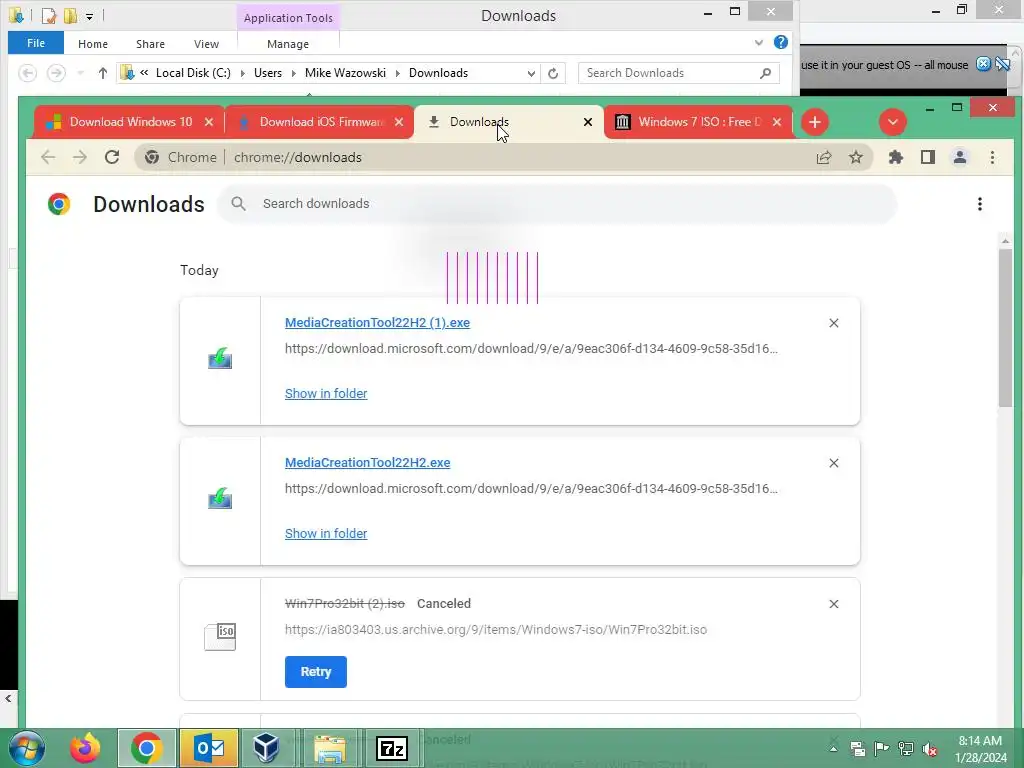
Task: Click the MediaCreationTool22H2 (1).exe file icon
Action: tap(220, 359)
